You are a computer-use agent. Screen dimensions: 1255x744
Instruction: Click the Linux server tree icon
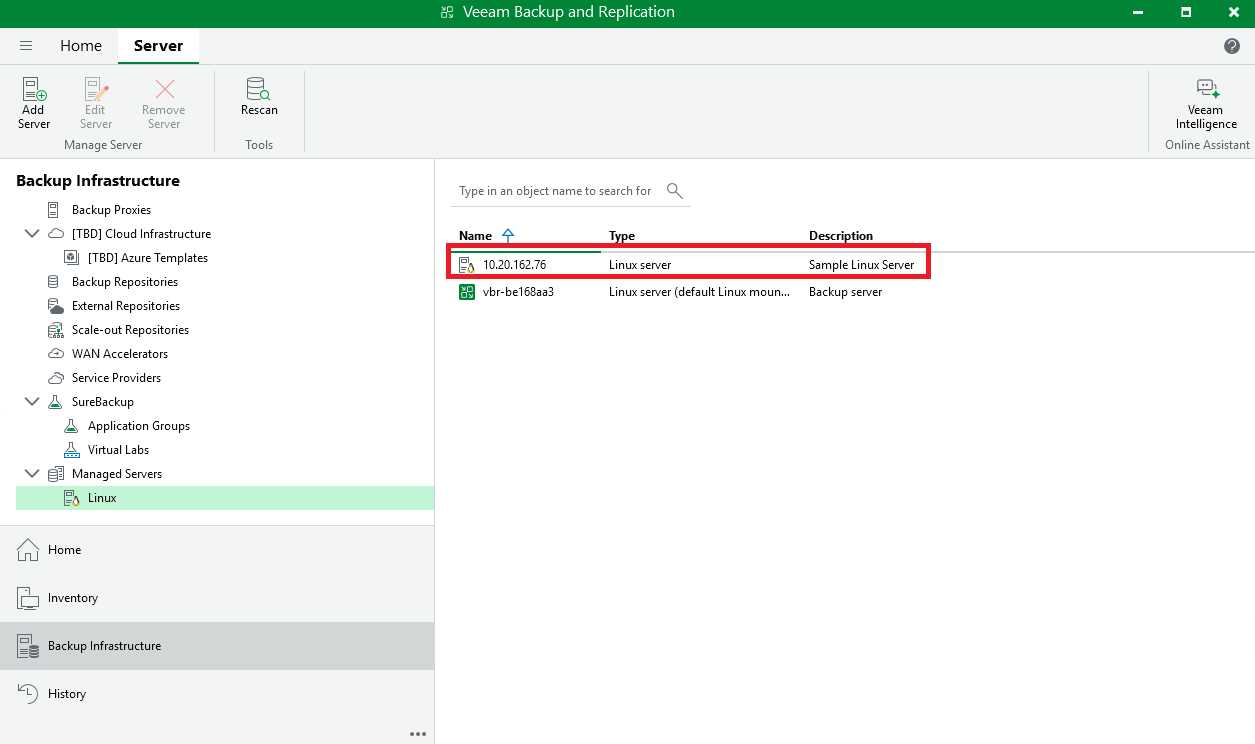pyautogui.click(x=71, y=498)
